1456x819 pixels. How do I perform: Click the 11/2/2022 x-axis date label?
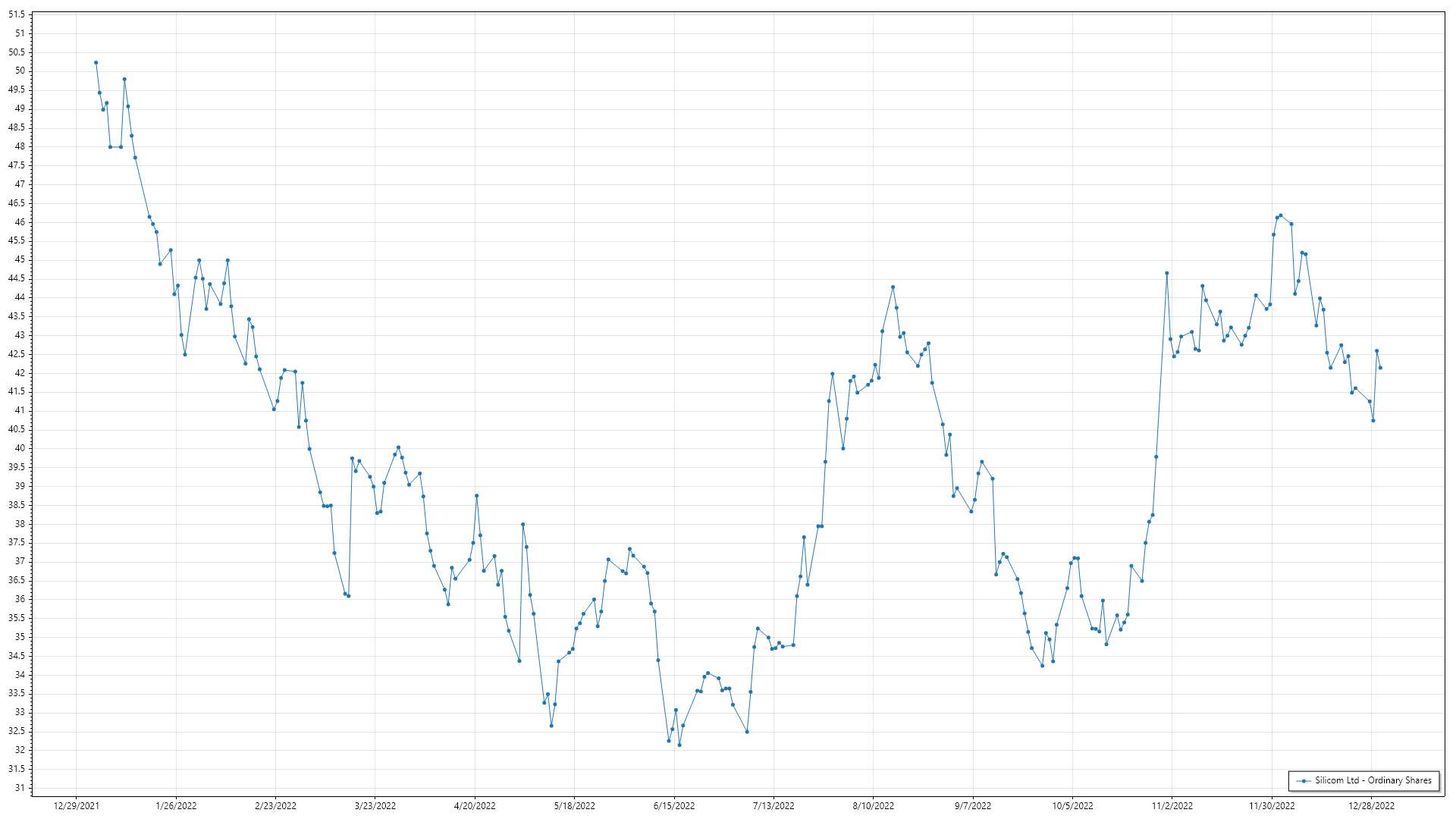pos(1172,806)
